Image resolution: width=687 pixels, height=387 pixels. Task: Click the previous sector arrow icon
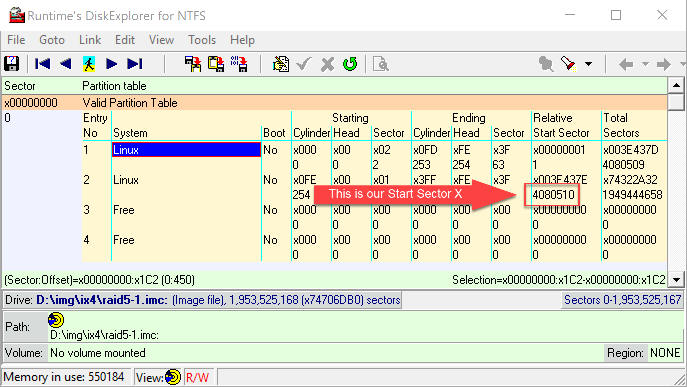[x=66, y=64]
